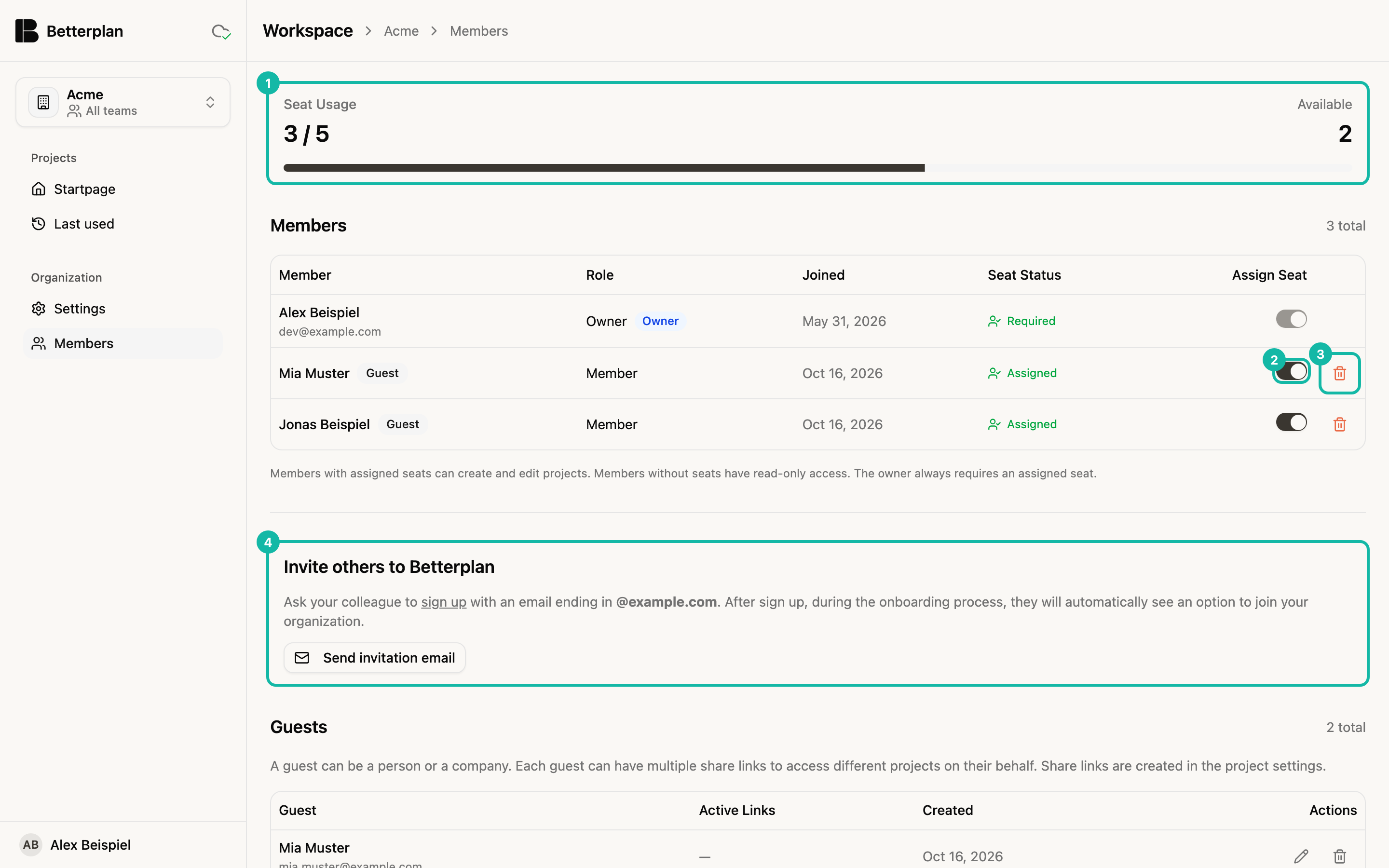Image resolution: width=1389 pixels, height=868 pixels.
Task: Delete Mia Muster guest with trash icon
Action: click(1340, 856)
